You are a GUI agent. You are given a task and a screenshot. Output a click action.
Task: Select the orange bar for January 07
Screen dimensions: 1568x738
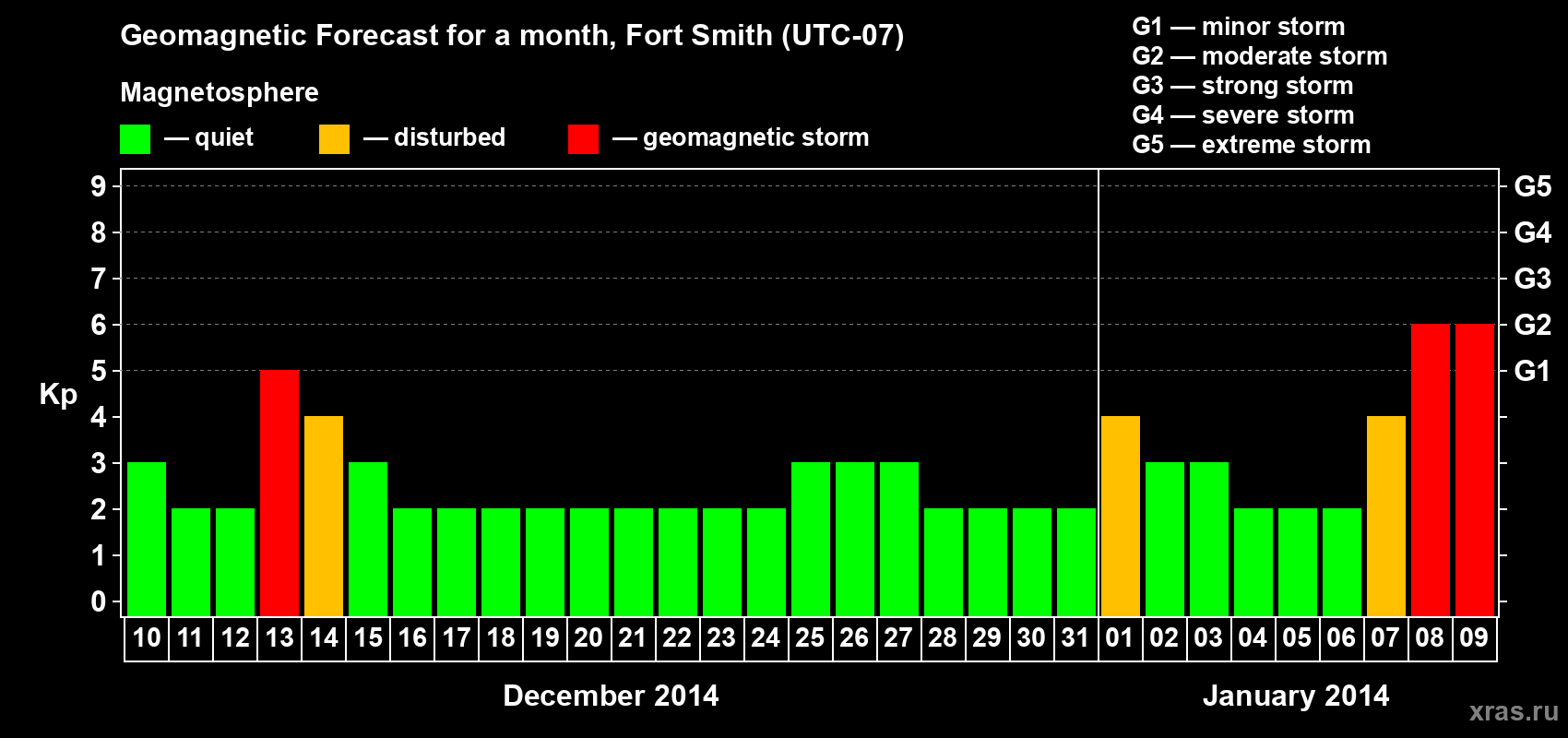click(1386, 517)
